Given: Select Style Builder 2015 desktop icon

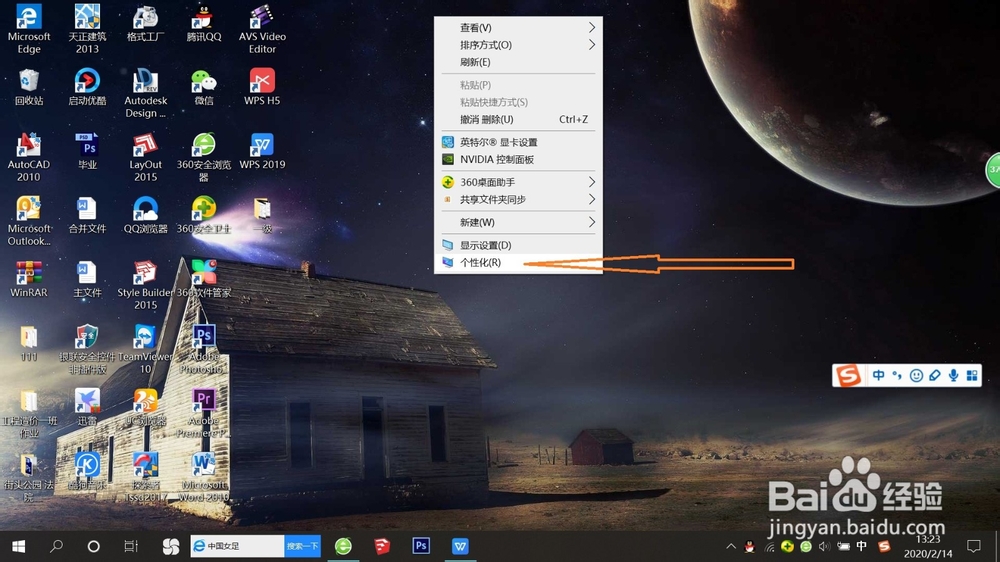Looking at the screenshot, I should [145, 285].
